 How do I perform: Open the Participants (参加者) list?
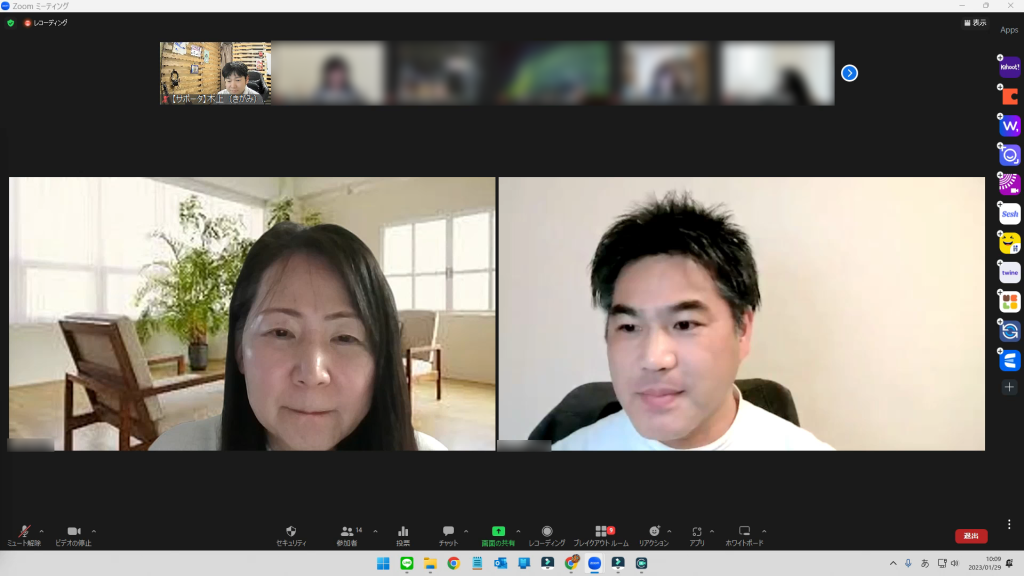tap(347, 535)
